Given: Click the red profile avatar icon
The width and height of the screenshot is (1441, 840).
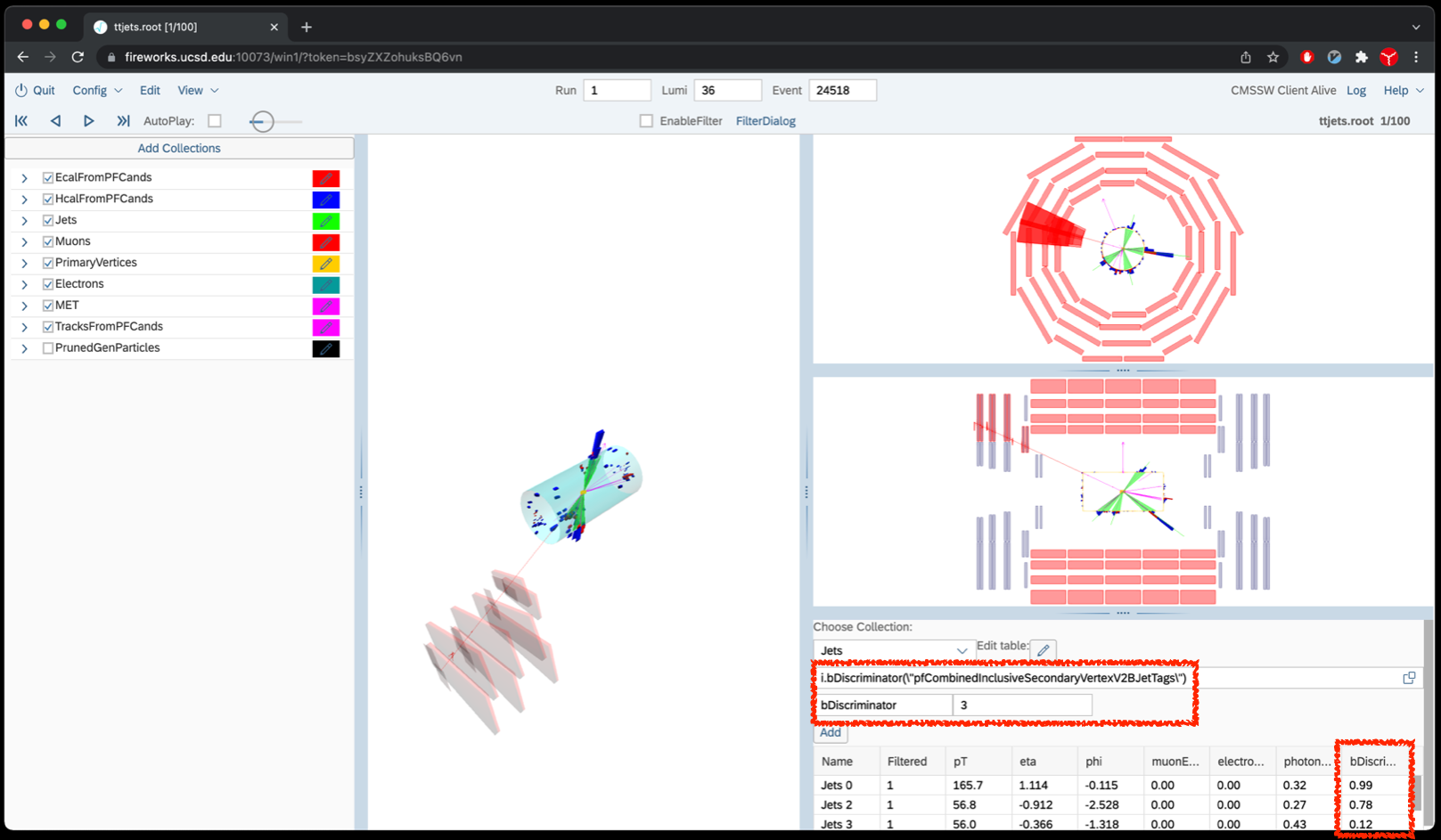Looking at the screenshot, I should tap(1388, 57).
